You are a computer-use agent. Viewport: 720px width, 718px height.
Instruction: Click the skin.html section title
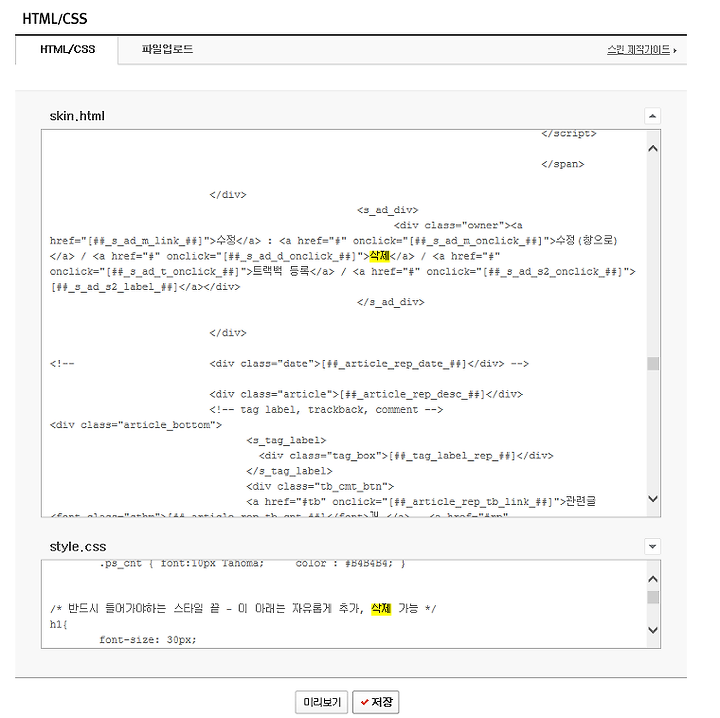coord(77,116)
